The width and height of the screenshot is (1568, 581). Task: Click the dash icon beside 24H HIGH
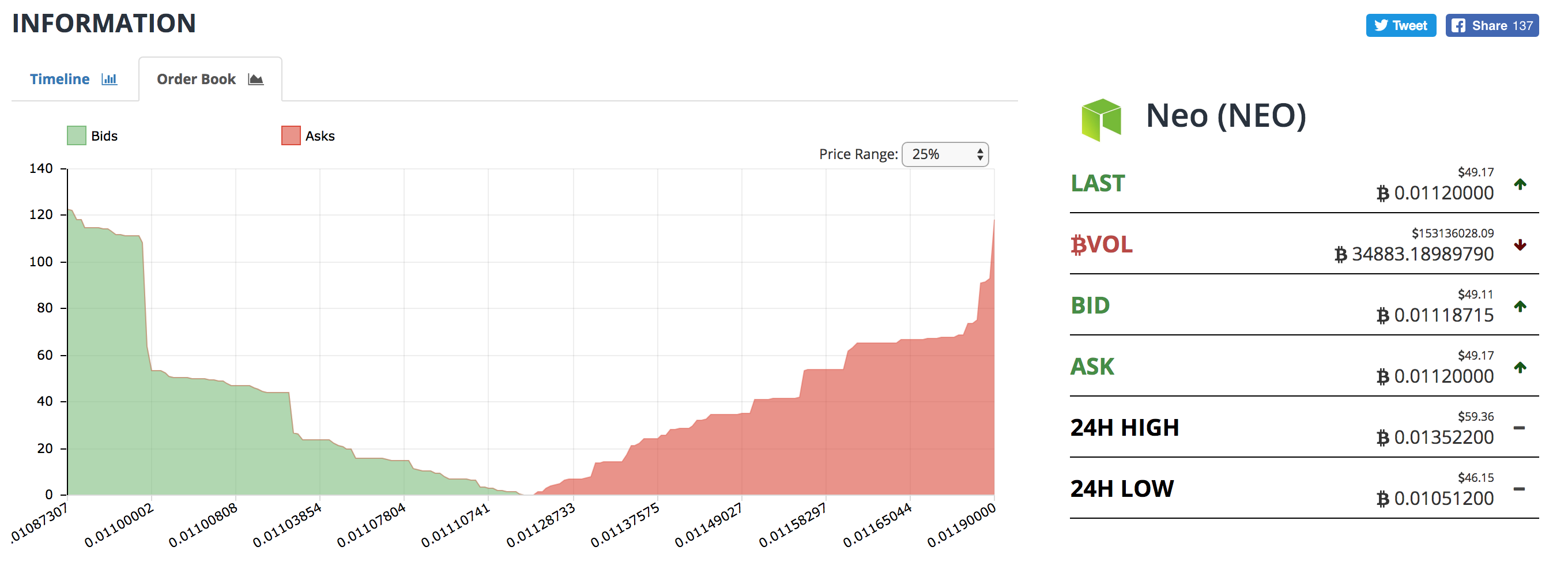coord(1520,428)
